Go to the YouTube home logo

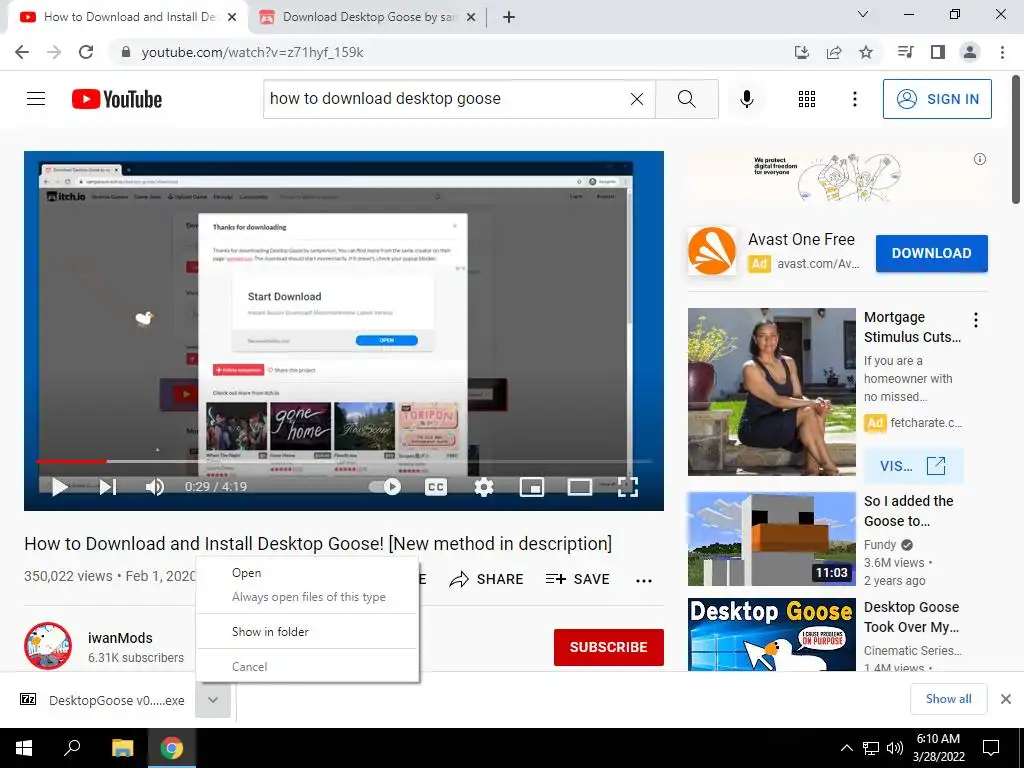[117, 99]
